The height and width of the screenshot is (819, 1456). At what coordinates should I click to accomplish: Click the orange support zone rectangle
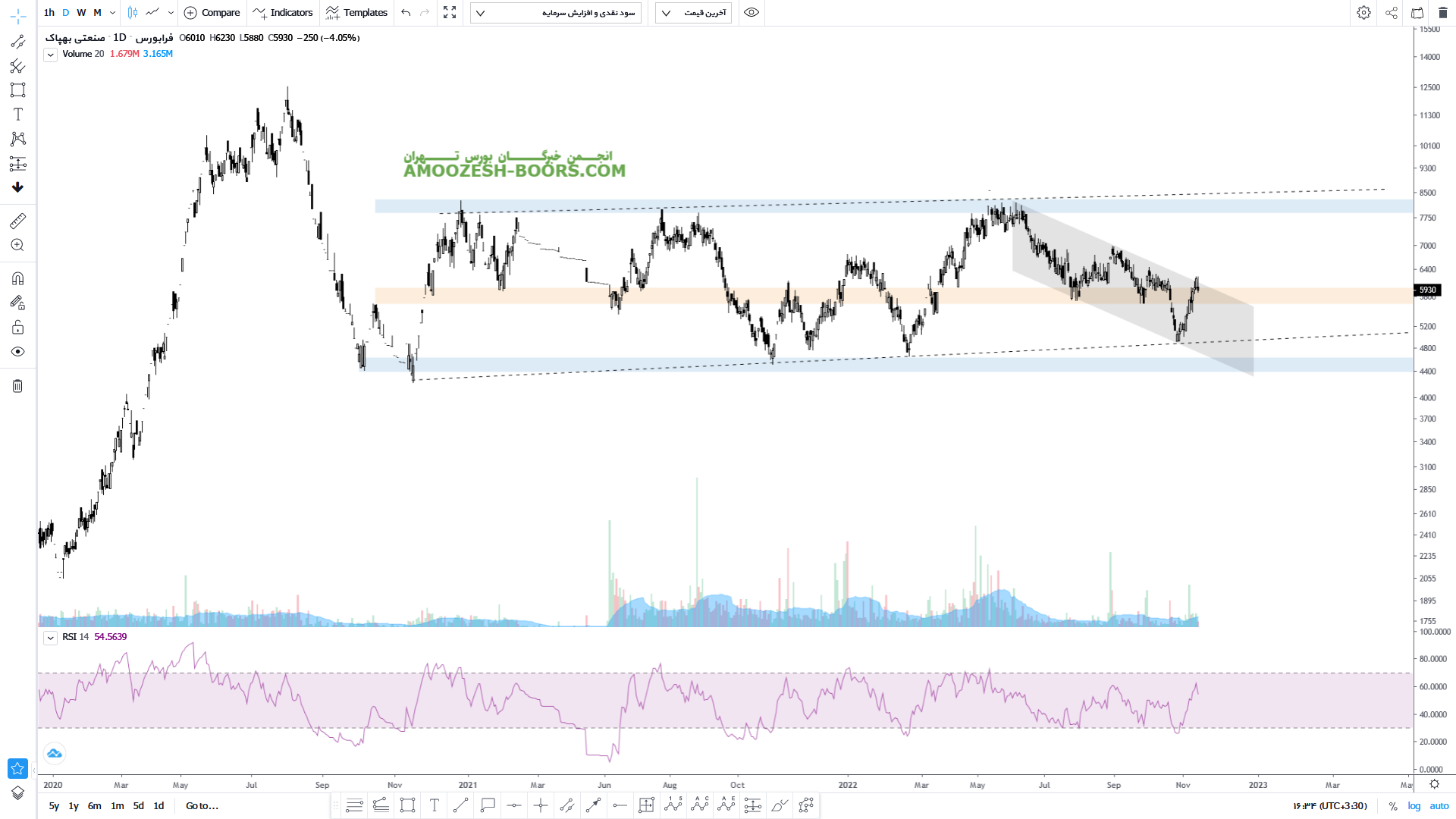(x=531, y=296)
